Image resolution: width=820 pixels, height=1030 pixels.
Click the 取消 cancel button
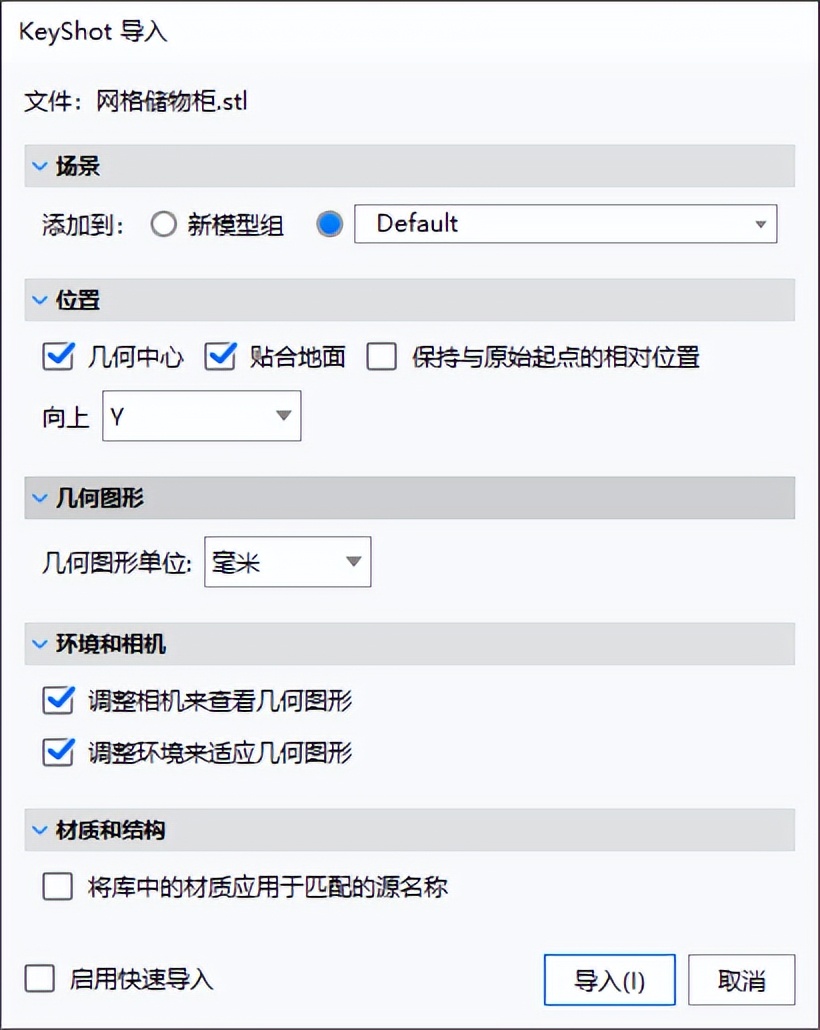[x=741, y=980]
